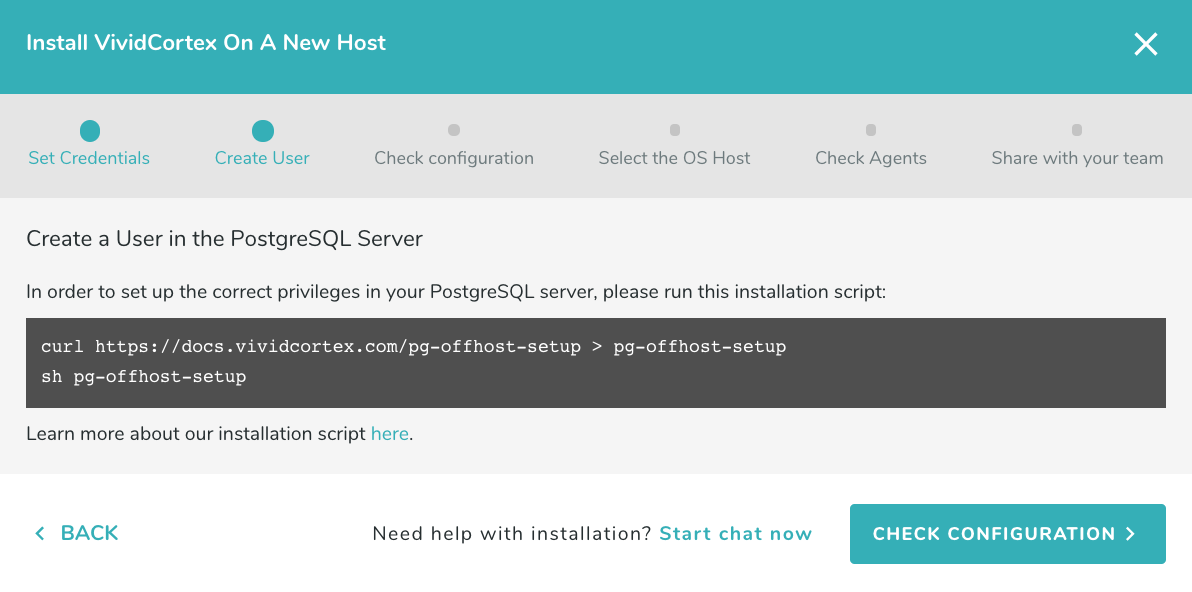Click the right chevron on CHECK CONFIGURATION
This screenshot has height=592, width=1192.
(1131, 533)
